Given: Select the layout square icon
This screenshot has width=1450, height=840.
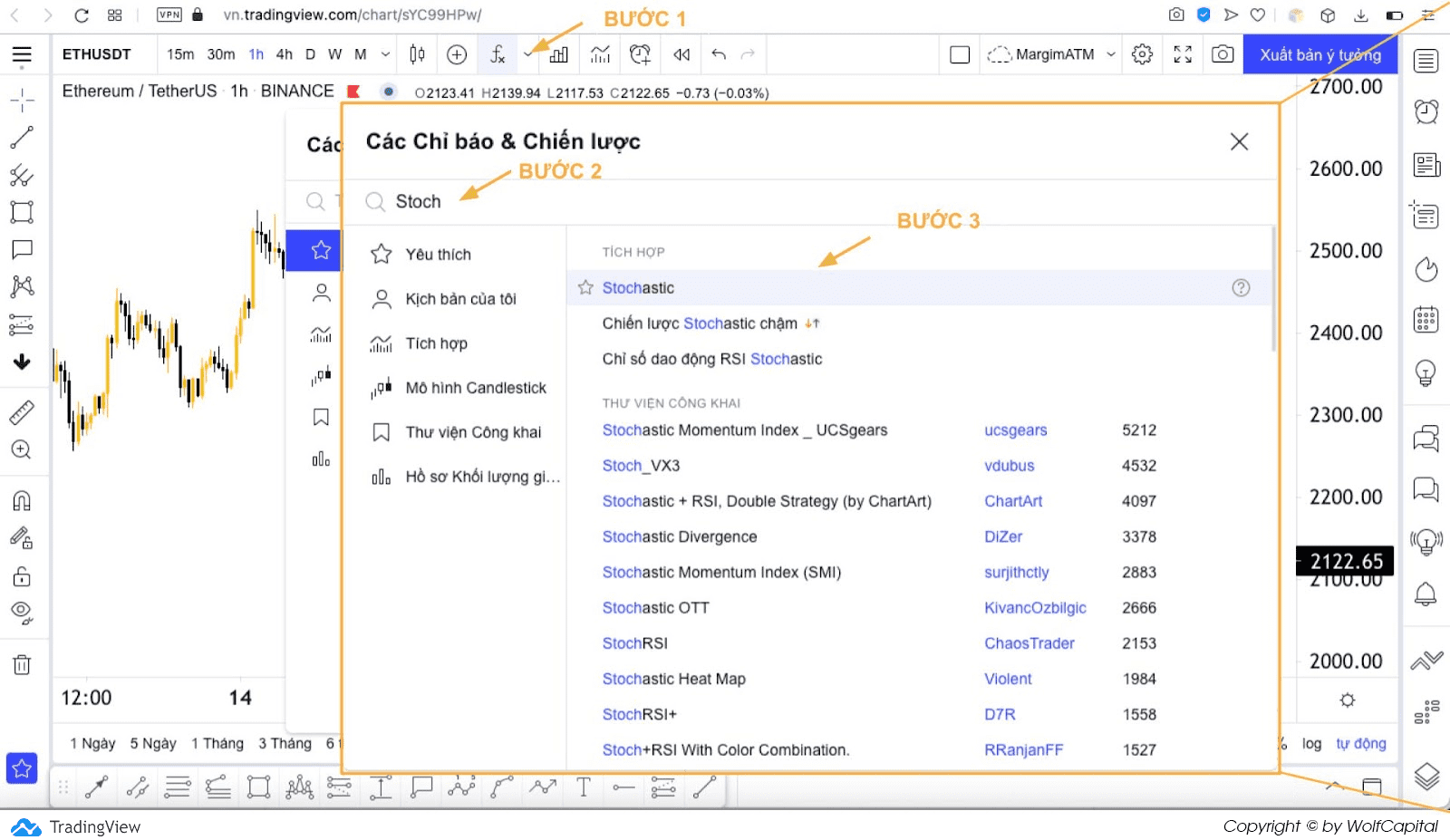Looking at the screenshot, I should point(960,54).
